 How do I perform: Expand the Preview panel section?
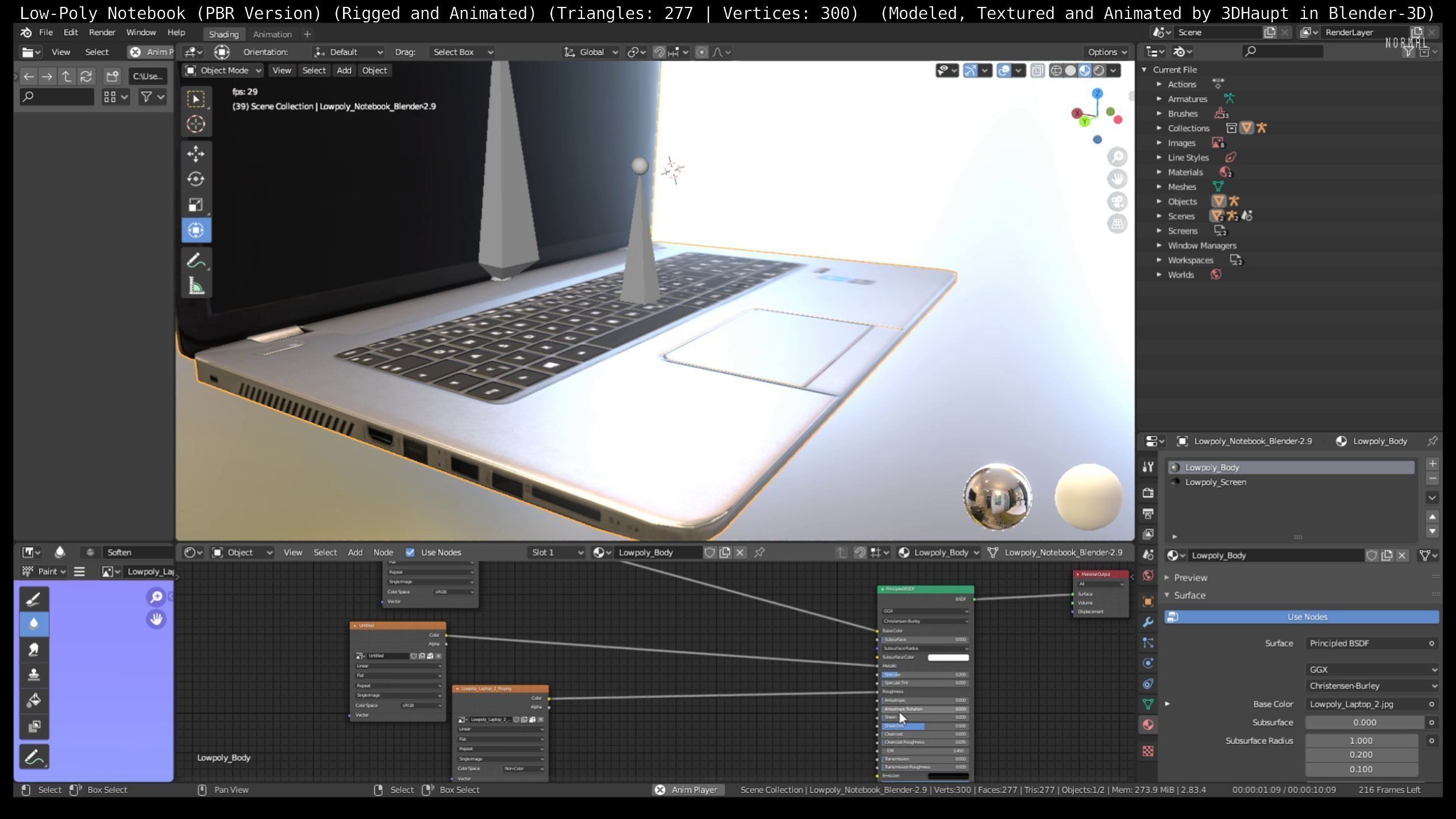click(1190, 578)
